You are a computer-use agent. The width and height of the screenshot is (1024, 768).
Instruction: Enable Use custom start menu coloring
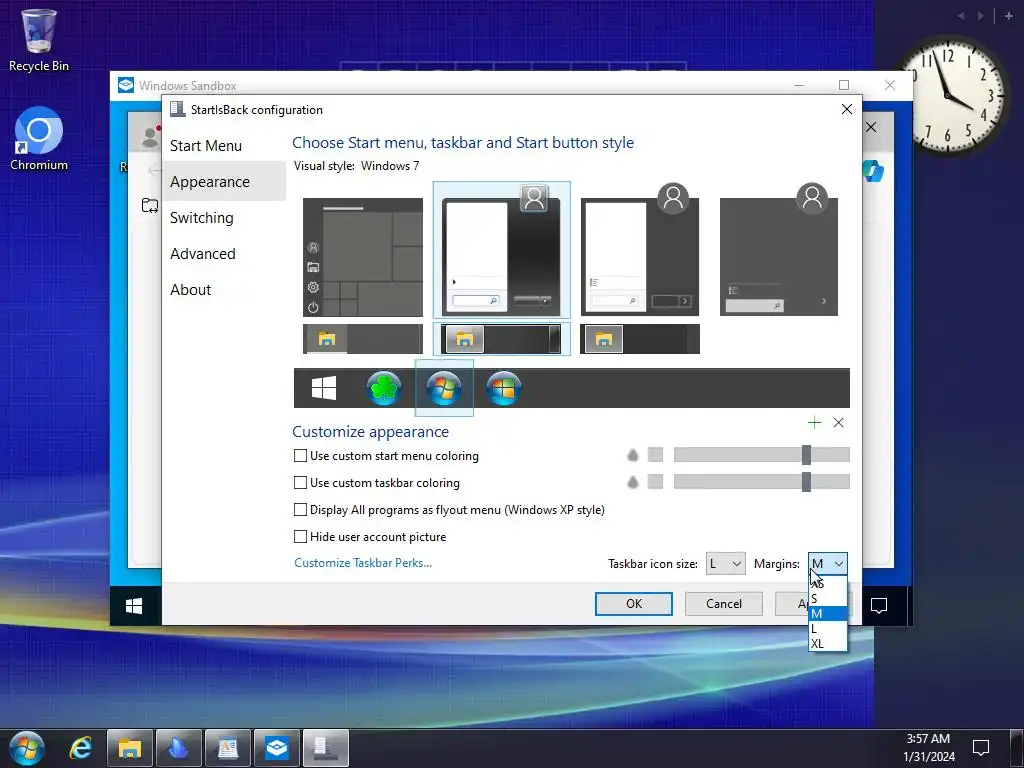point(387,456)
